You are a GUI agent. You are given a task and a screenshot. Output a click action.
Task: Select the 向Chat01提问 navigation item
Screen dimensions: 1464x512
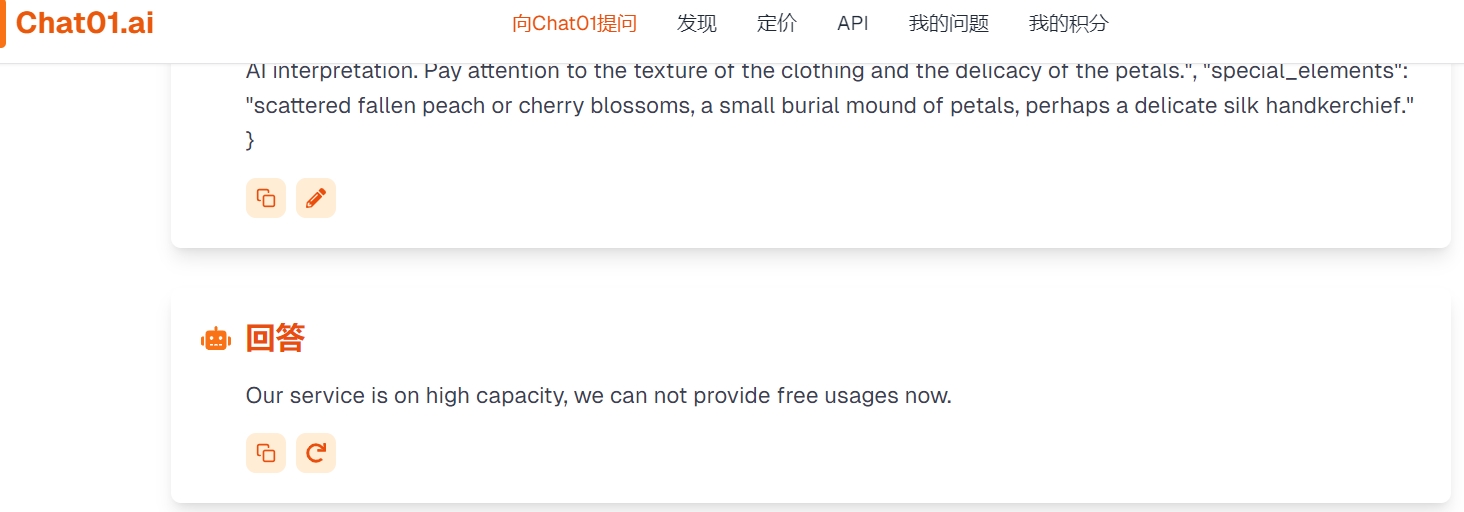[x=574, y=23]
